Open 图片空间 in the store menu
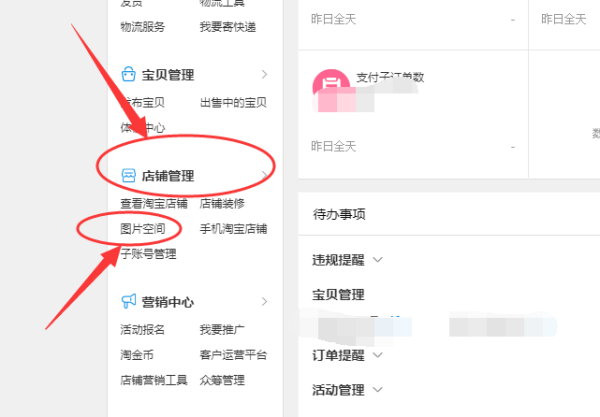 coord(143,229)
